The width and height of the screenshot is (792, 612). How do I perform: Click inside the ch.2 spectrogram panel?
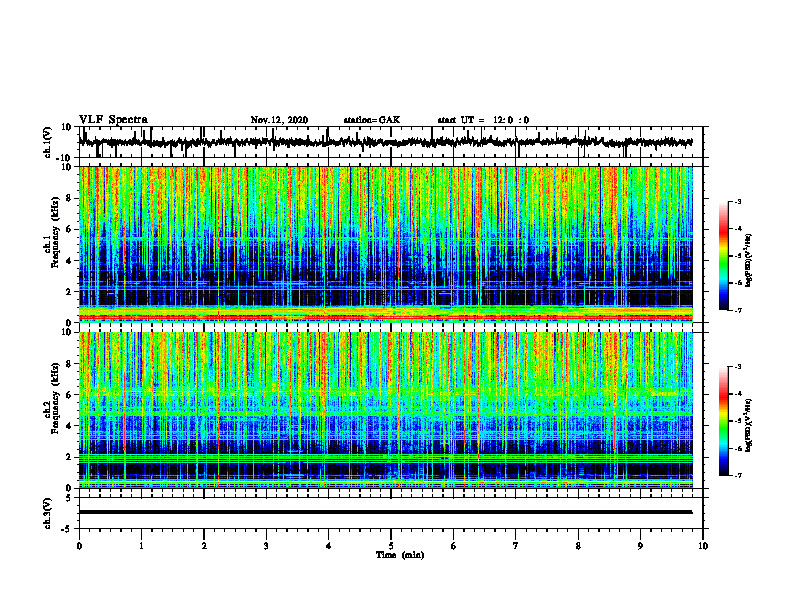click(x=386, y=410)
